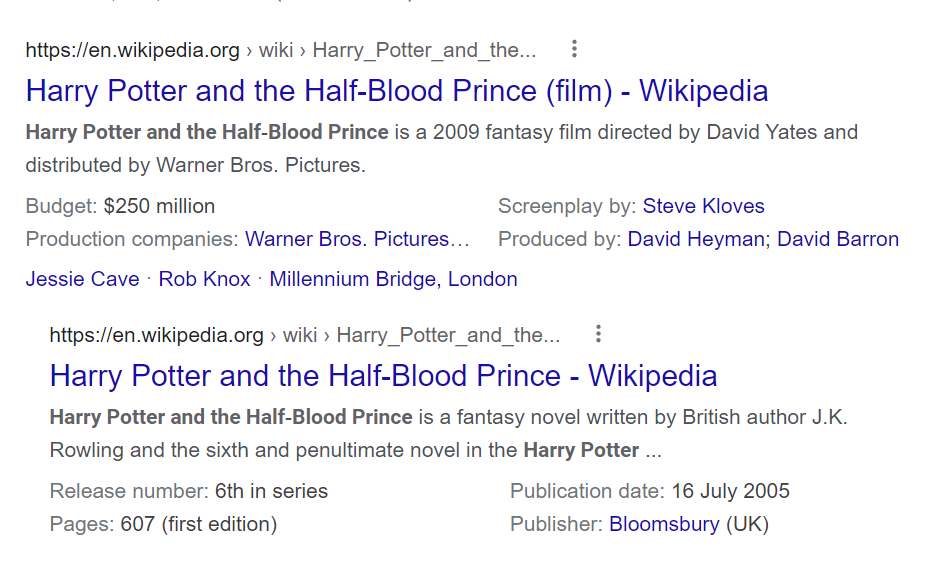The image size is (946, 578).
Task: Open the Half-Blood Prince (film) Wikipedia result
Action: (396, 91)
